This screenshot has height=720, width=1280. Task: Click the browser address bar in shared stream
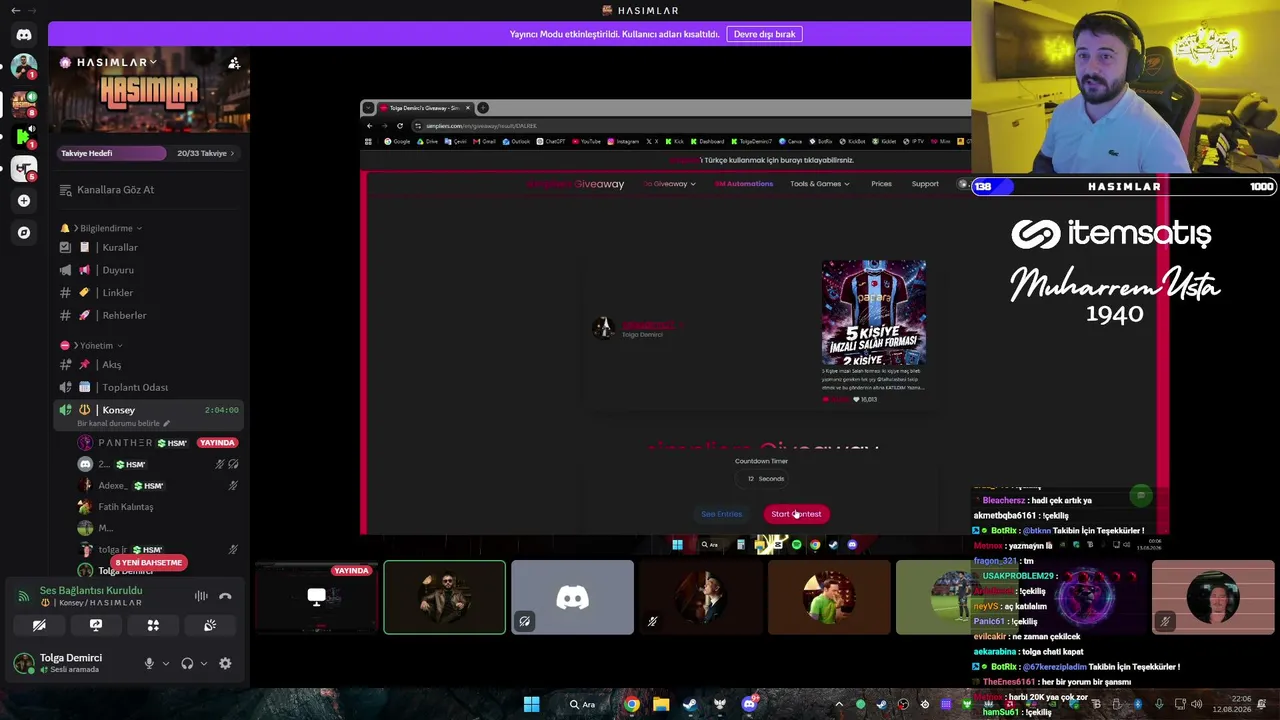point(690,126)
